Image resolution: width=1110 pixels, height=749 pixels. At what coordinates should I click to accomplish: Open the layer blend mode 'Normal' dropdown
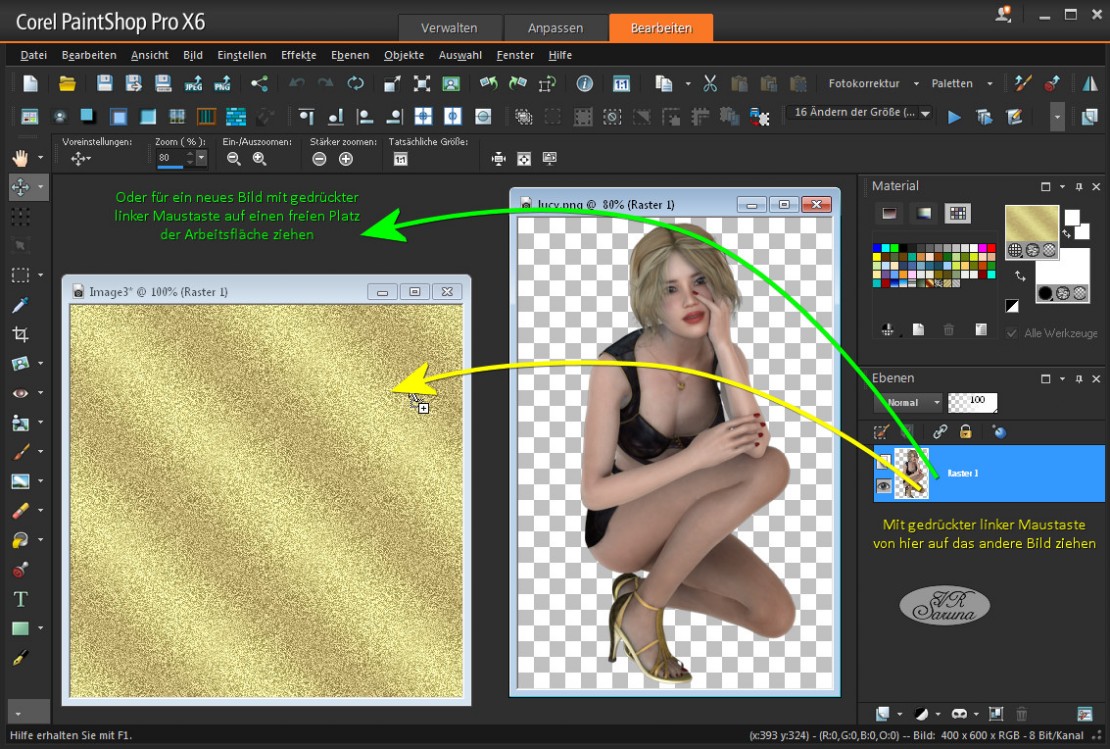coord(908,402)
